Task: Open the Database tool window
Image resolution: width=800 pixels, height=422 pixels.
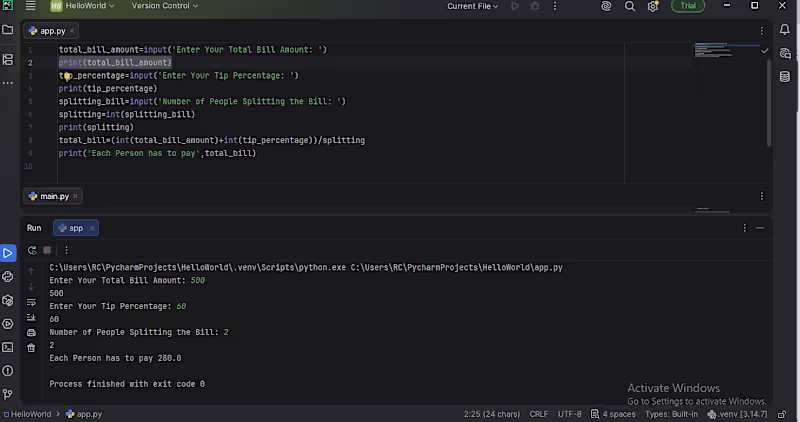Action: [x=785, y=77]
